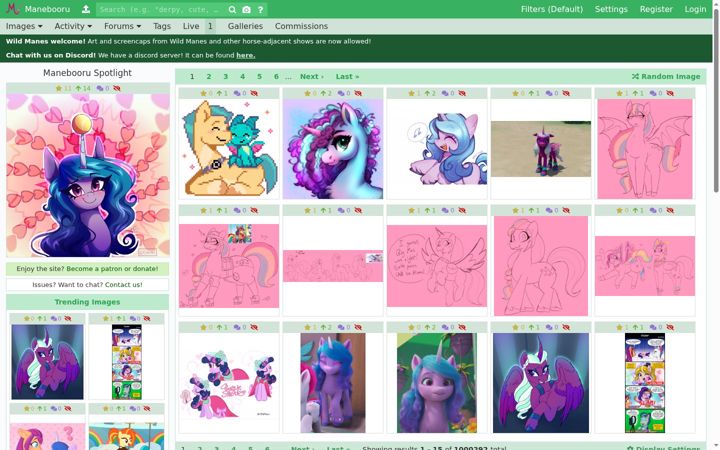Click the page vertical scrollbar
Screen dimensions: 720x450
coord(716,100)
